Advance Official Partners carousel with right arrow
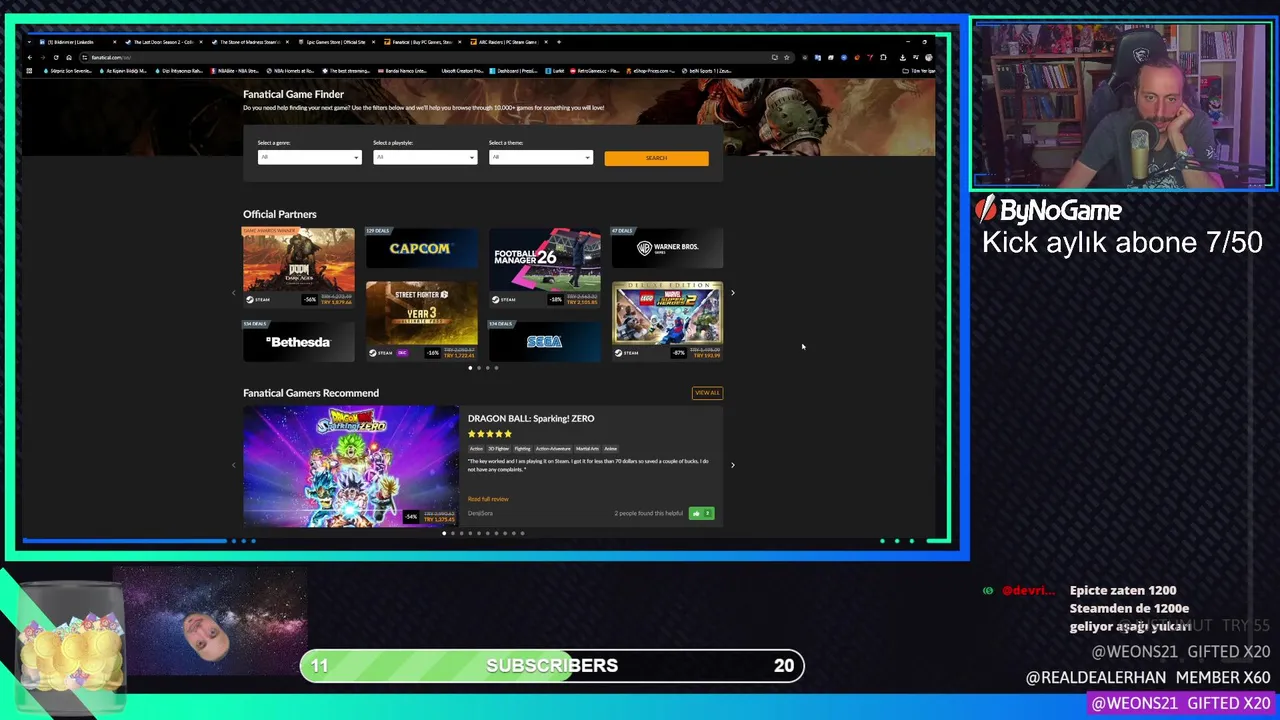Screen dimensions: 1280x720 click(732, 293)
